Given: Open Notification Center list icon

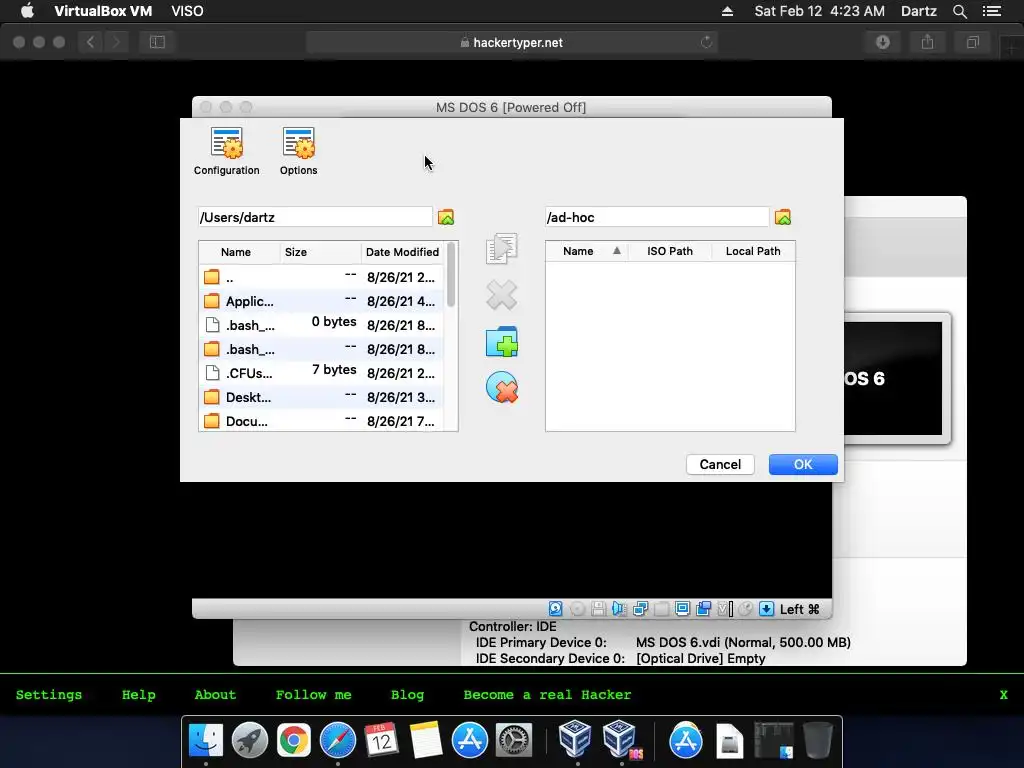Looking at the screenshot, I should tap(992, 11).
